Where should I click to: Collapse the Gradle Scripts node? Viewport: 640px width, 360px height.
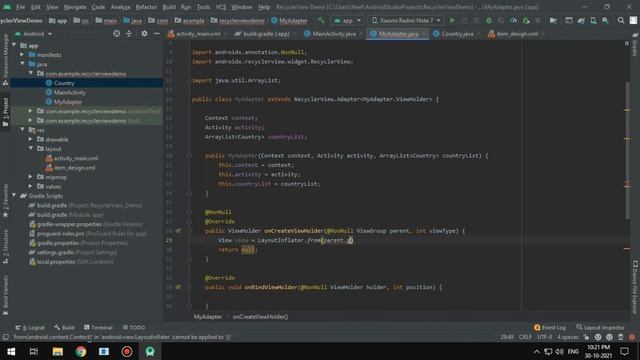tap(15, 196)
